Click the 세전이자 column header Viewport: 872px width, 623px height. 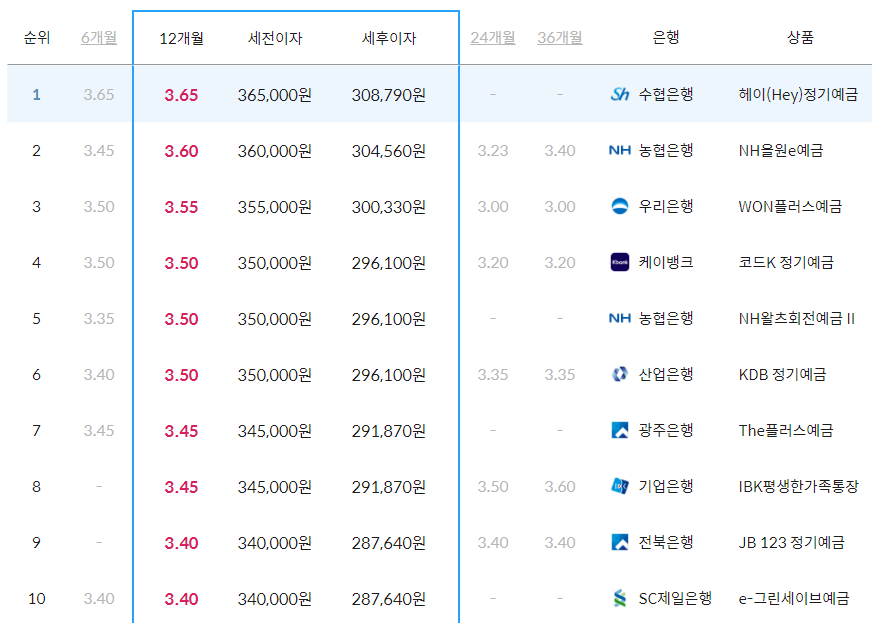pos(275,38)
